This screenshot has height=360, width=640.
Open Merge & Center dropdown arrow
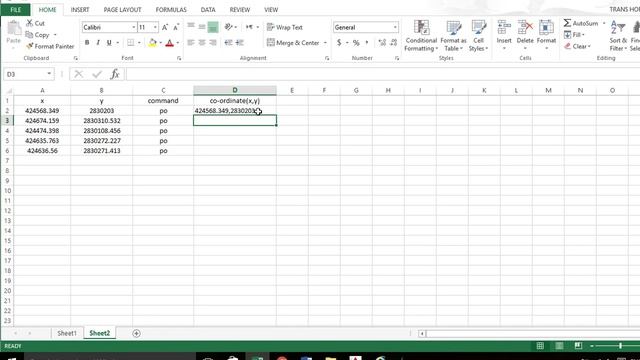tap(325, 42)
